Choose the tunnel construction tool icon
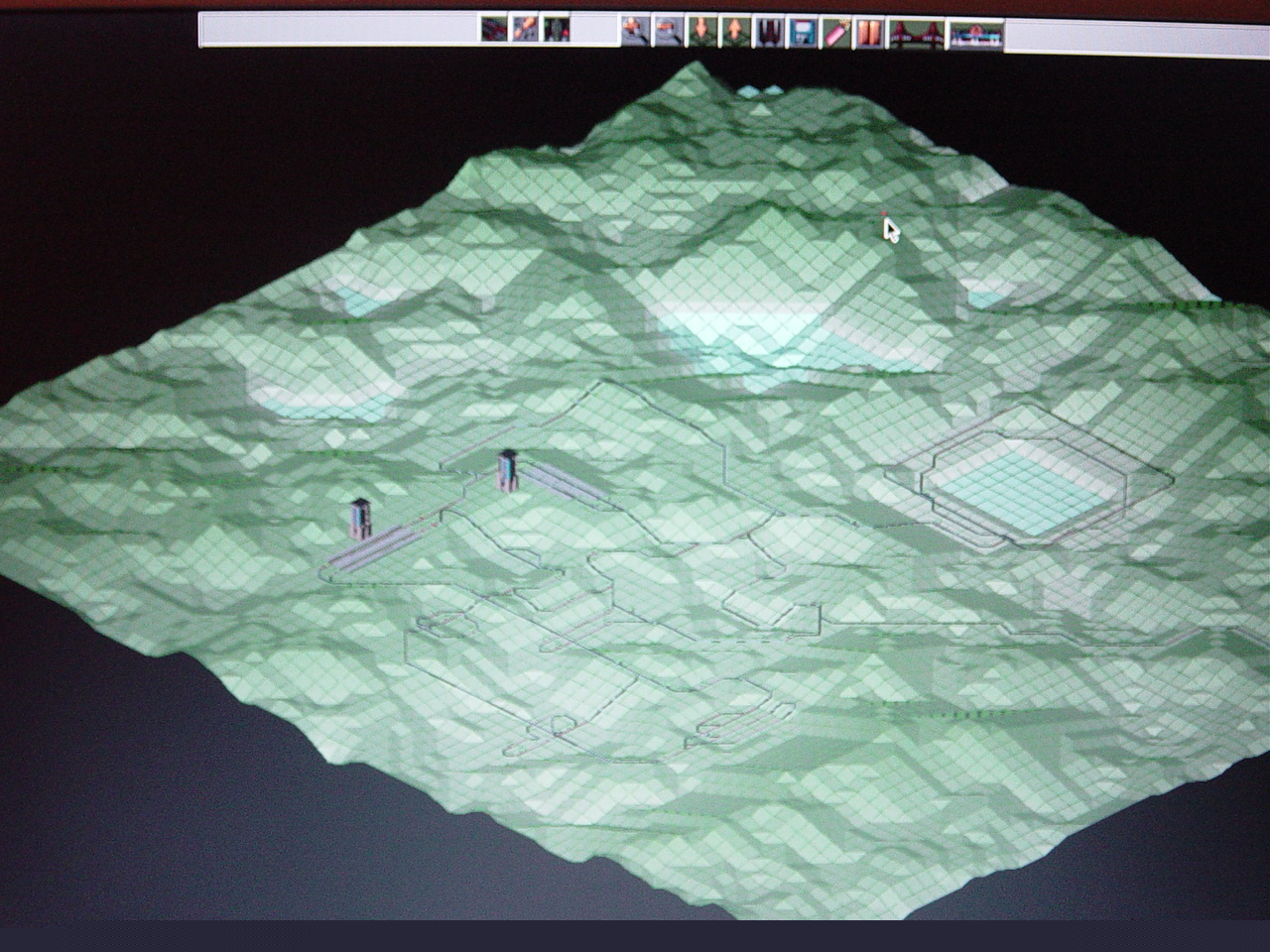Viewport: 1270px width, 952px height. [x=769, y=31]
